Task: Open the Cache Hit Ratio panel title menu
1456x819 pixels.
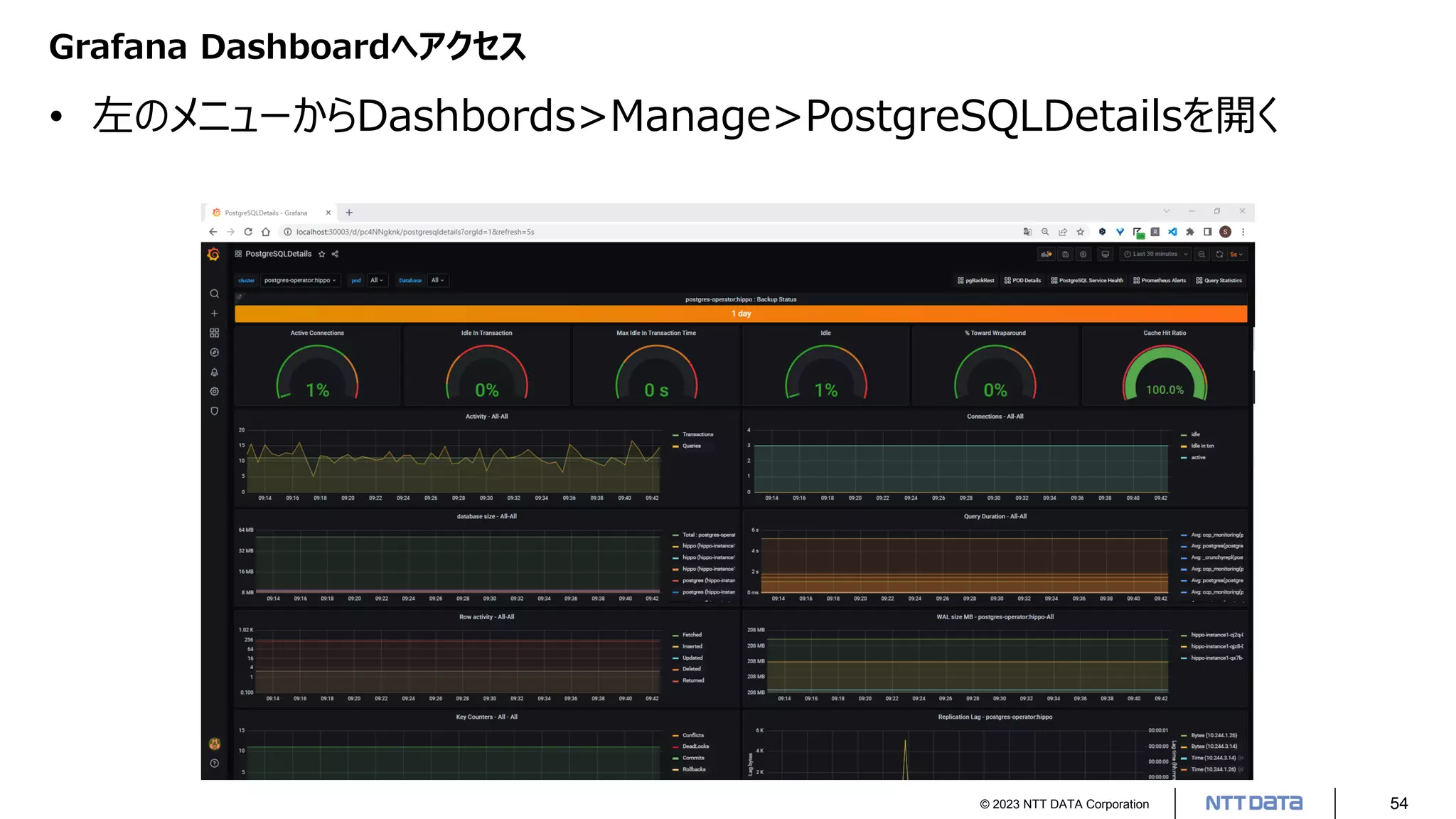Action: (1165, 333)
